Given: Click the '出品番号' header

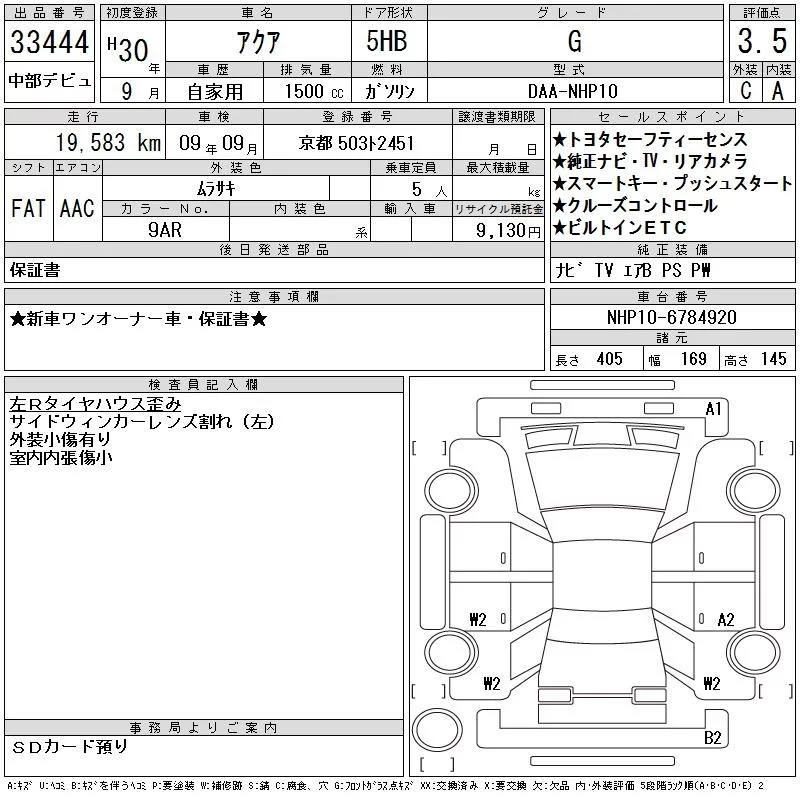Looking at the screenshot, I should click(x=49, y=12).
